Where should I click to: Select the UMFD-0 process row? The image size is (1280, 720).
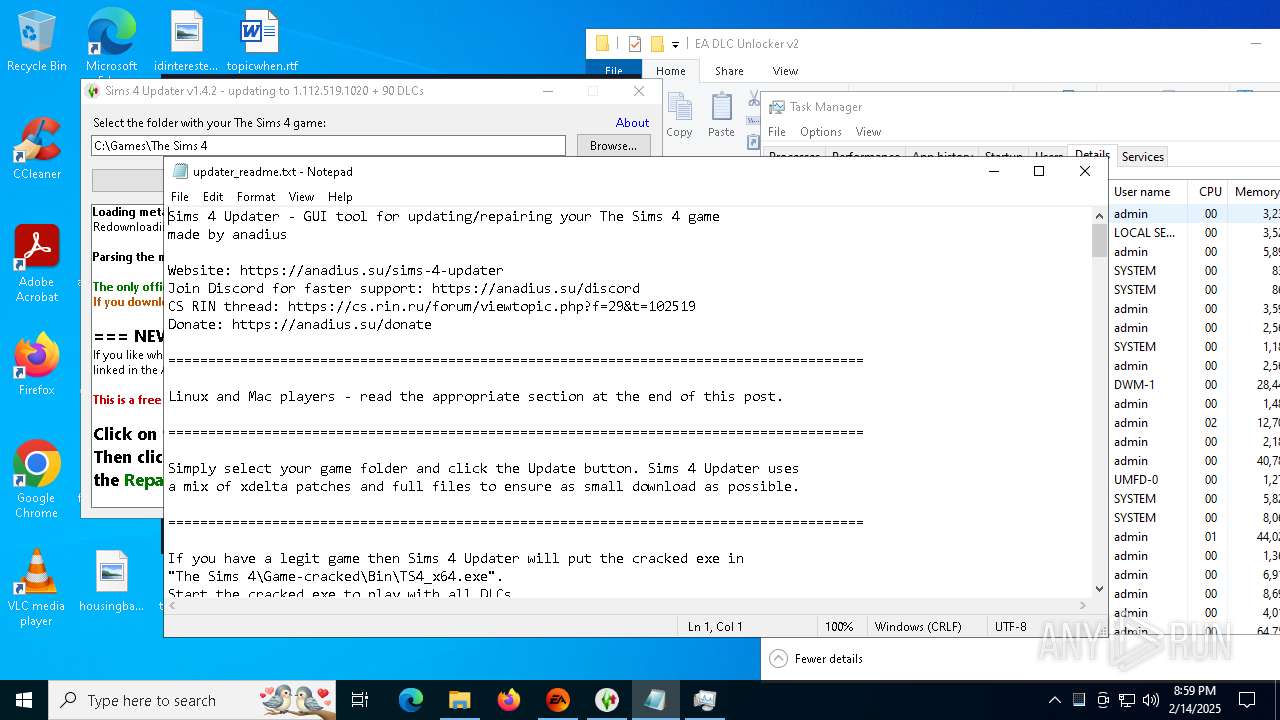tap(1195, 480)
